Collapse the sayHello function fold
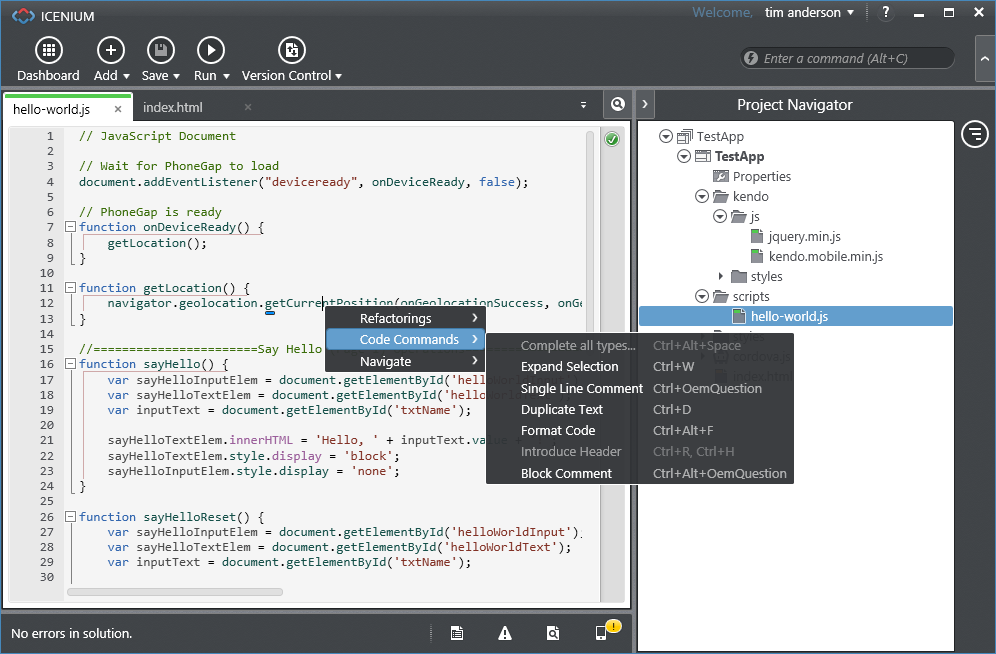996x654 pixels. (x=71, y=364)
